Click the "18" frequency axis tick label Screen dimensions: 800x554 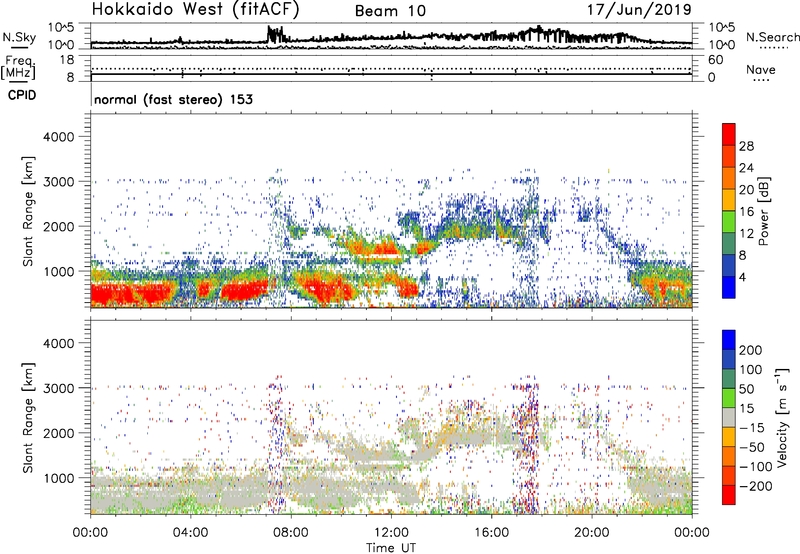pyautogui.click(x=67, y=60)
